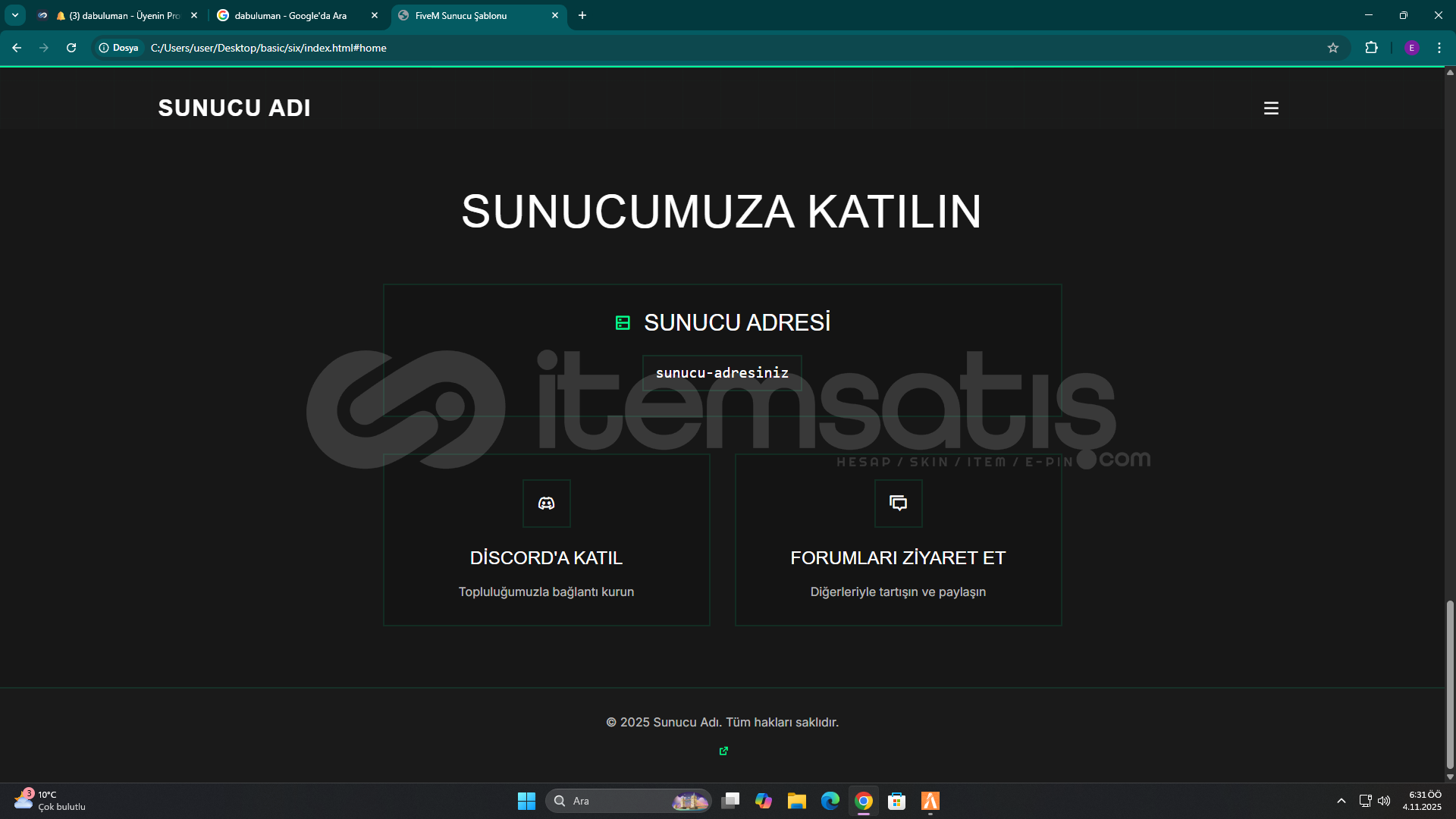Show hidden system tray icons chevron
Screen dimensions: 1456x819
click(1341, 801)
